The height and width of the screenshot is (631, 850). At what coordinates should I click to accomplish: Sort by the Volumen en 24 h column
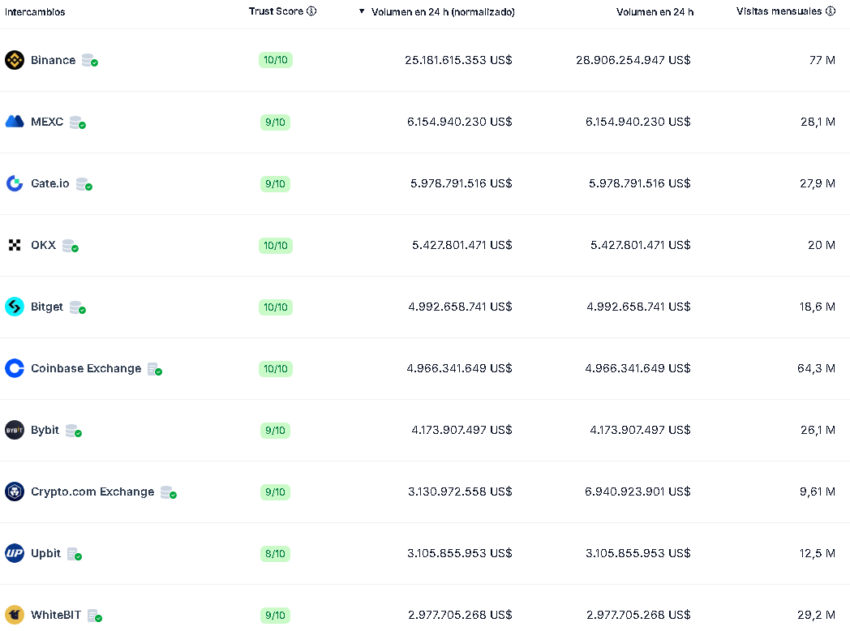click(655, 12)
